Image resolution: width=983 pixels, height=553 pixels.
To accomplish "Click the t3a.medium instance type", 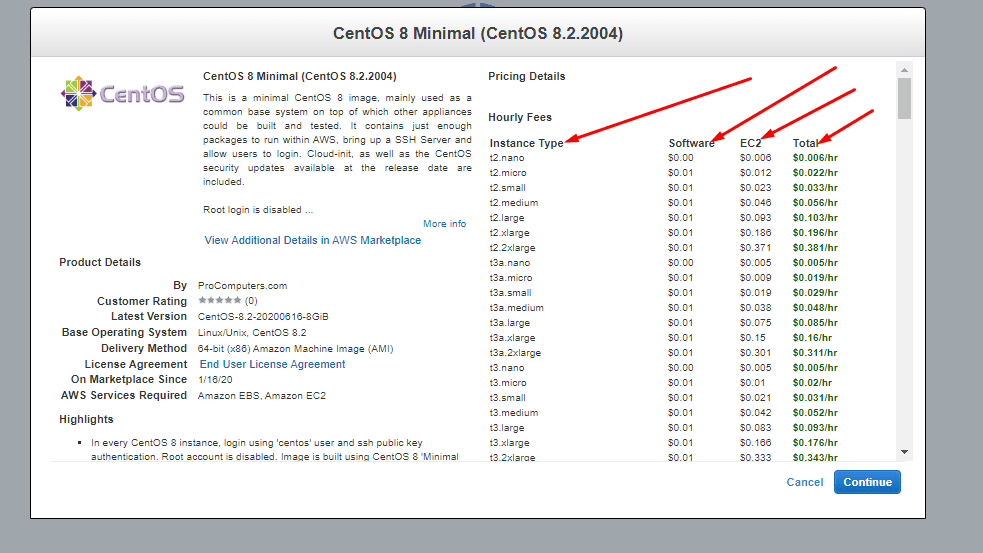I will pyautogui.click(x=517, y=308).
